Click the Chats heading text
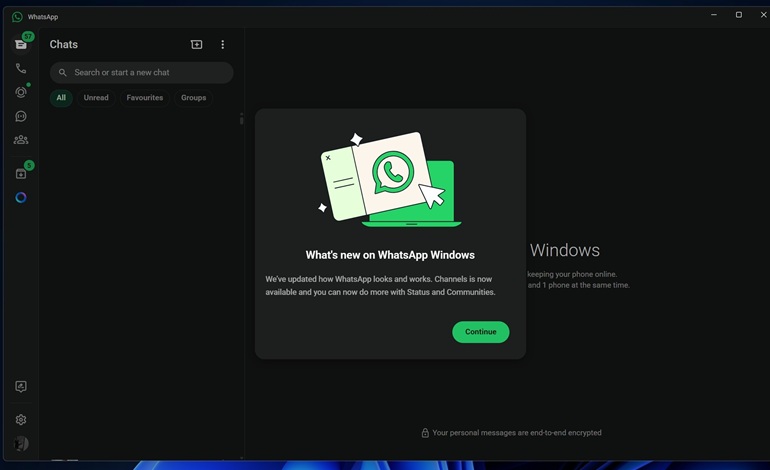The height and width of the screenshot is (470, 770). [x=63, y=44]
